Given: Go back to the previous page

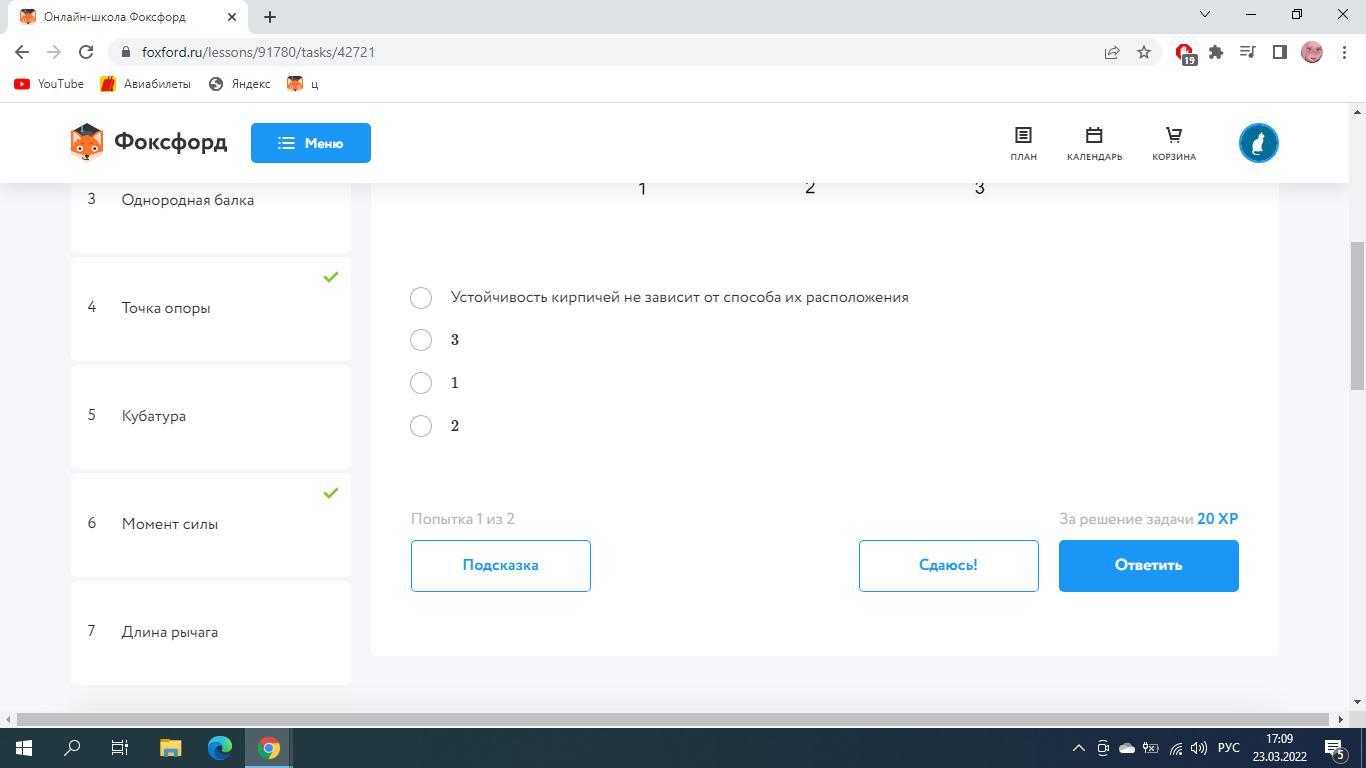Looking at the screenshot, I should 22,52.
